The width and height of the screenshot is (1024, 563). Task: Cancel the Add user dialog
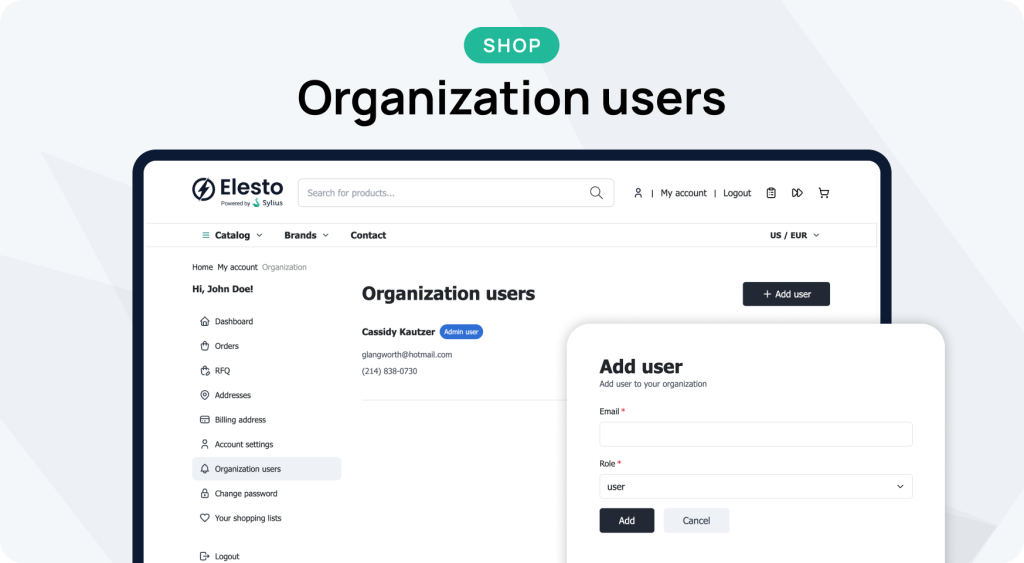(x=696, y=520)
